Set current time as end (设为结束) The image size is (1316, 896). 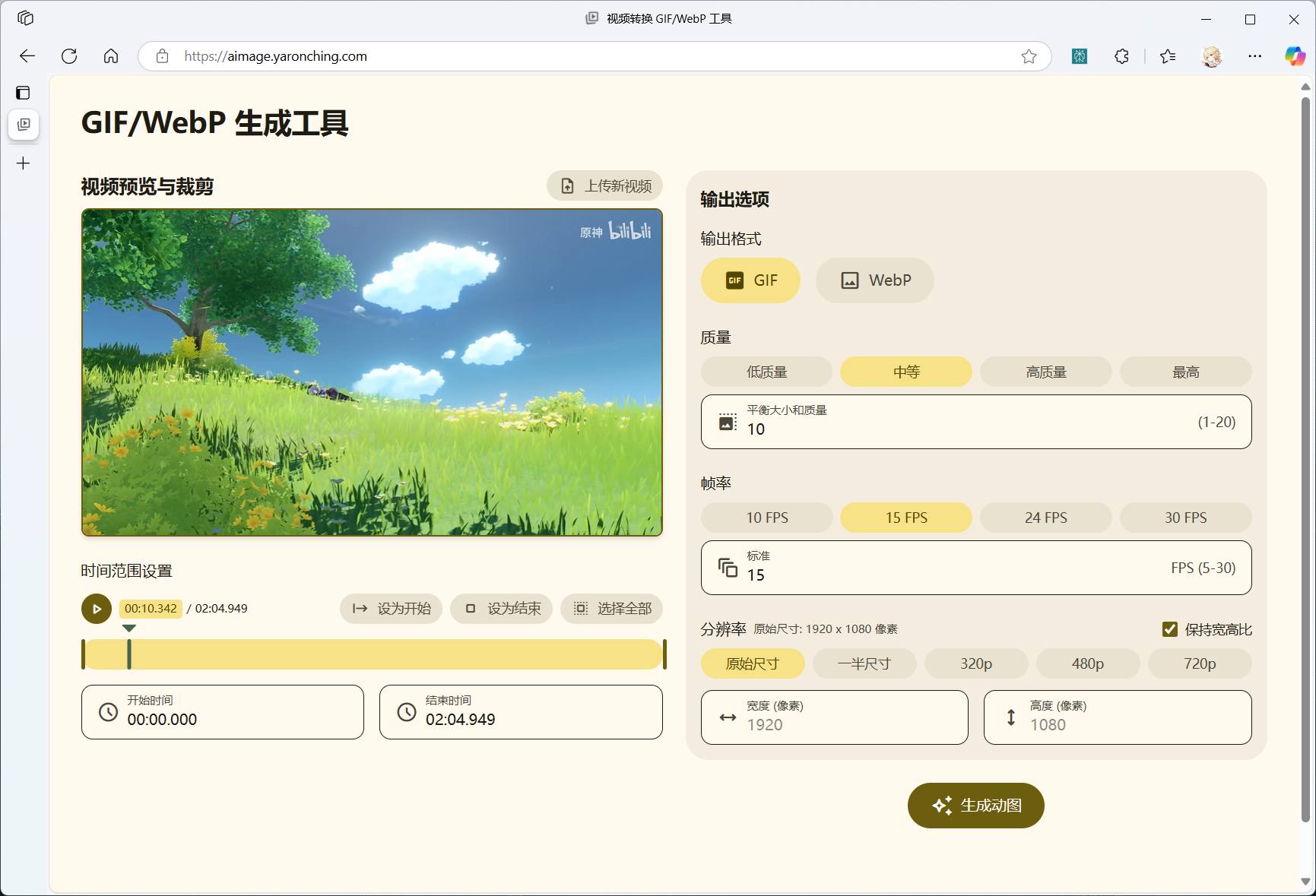click(x=502, y=609)
